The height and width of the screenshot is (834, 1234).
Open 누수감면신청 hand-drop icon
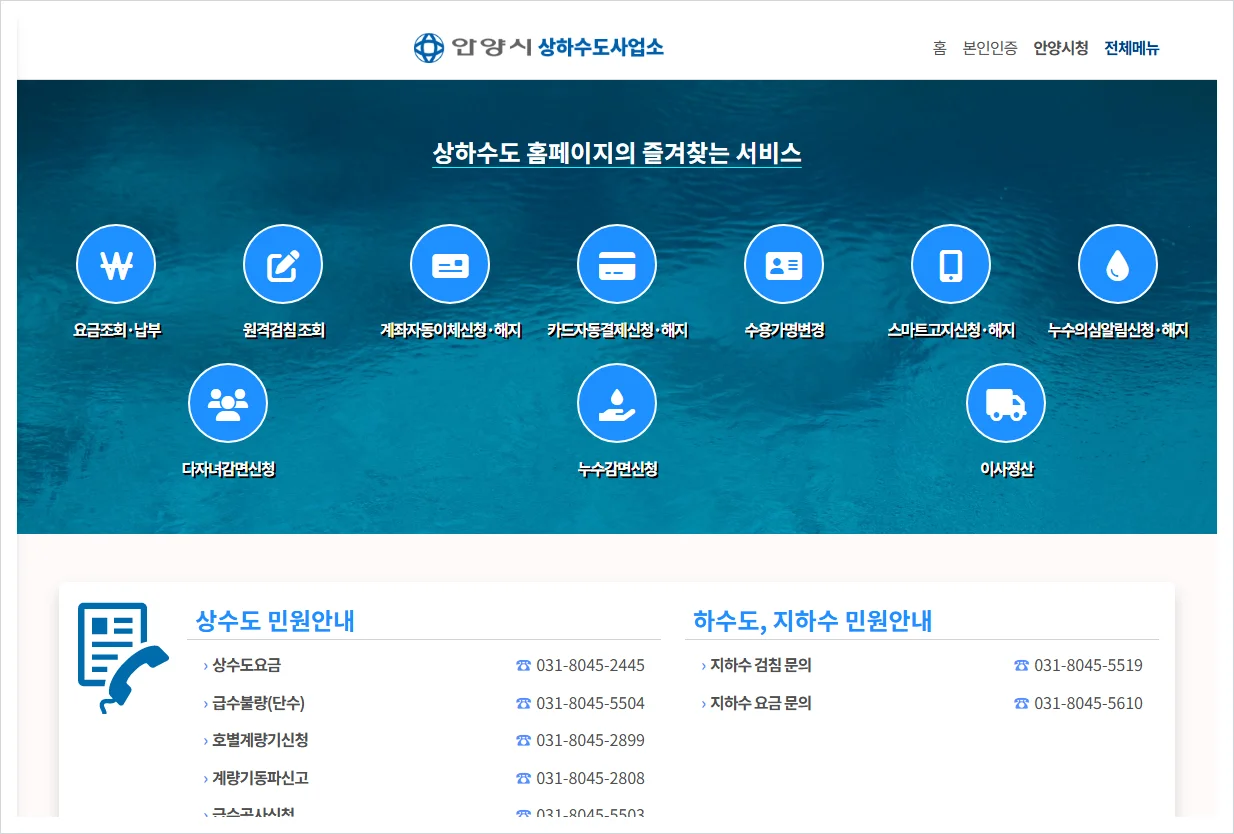click(x=617, y=403)
